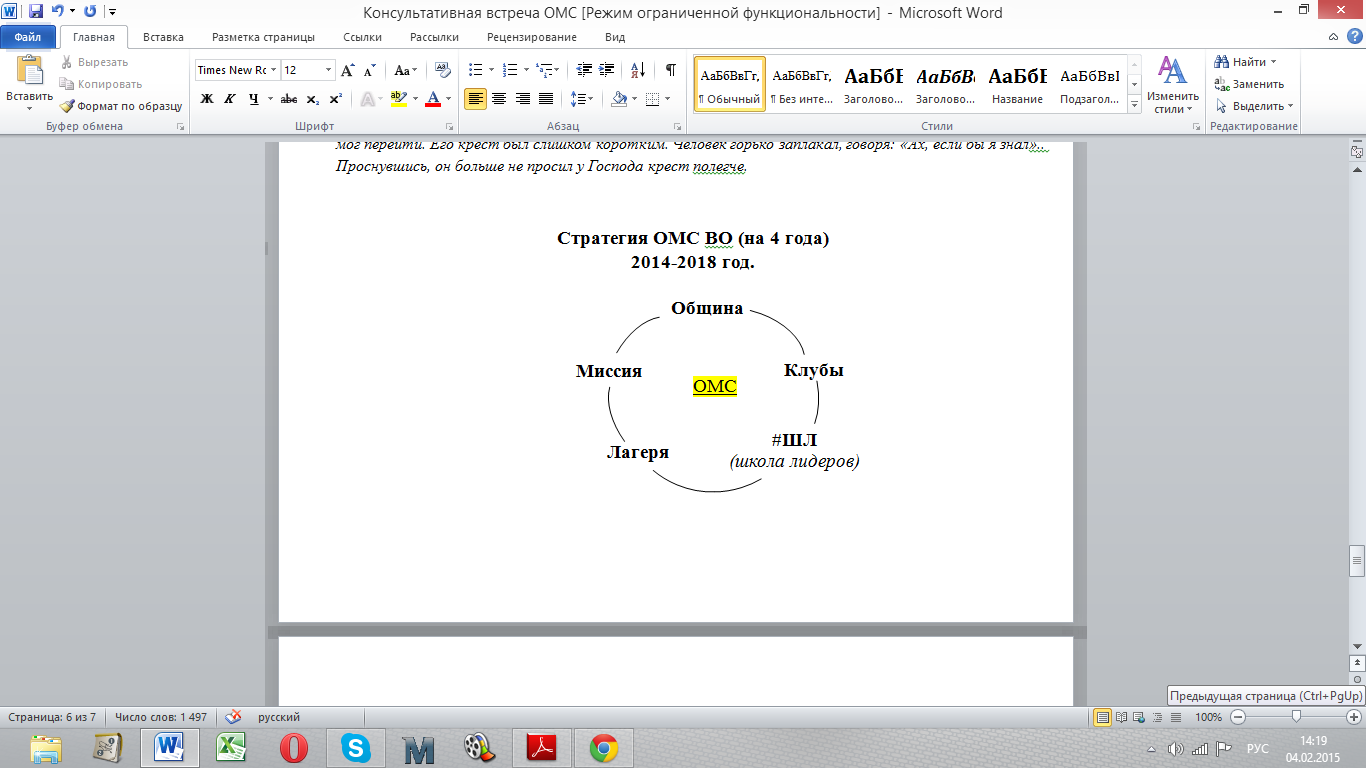Image resolution: width=1366 pixels, height=768 pixels.
Task: Click Число слов word count
Action: (x=161, y=717)
